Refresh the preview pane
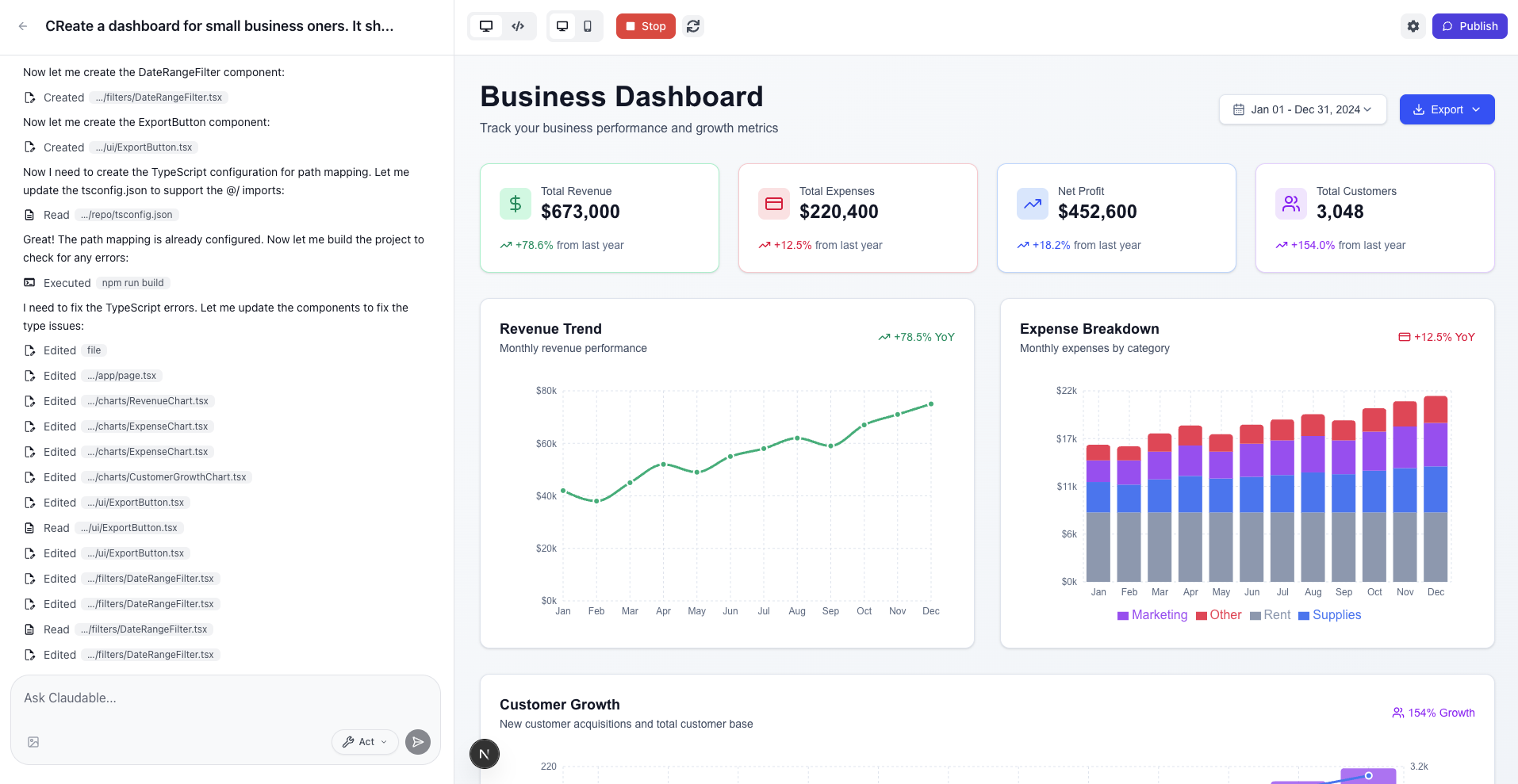 click(x=693, y=26)
